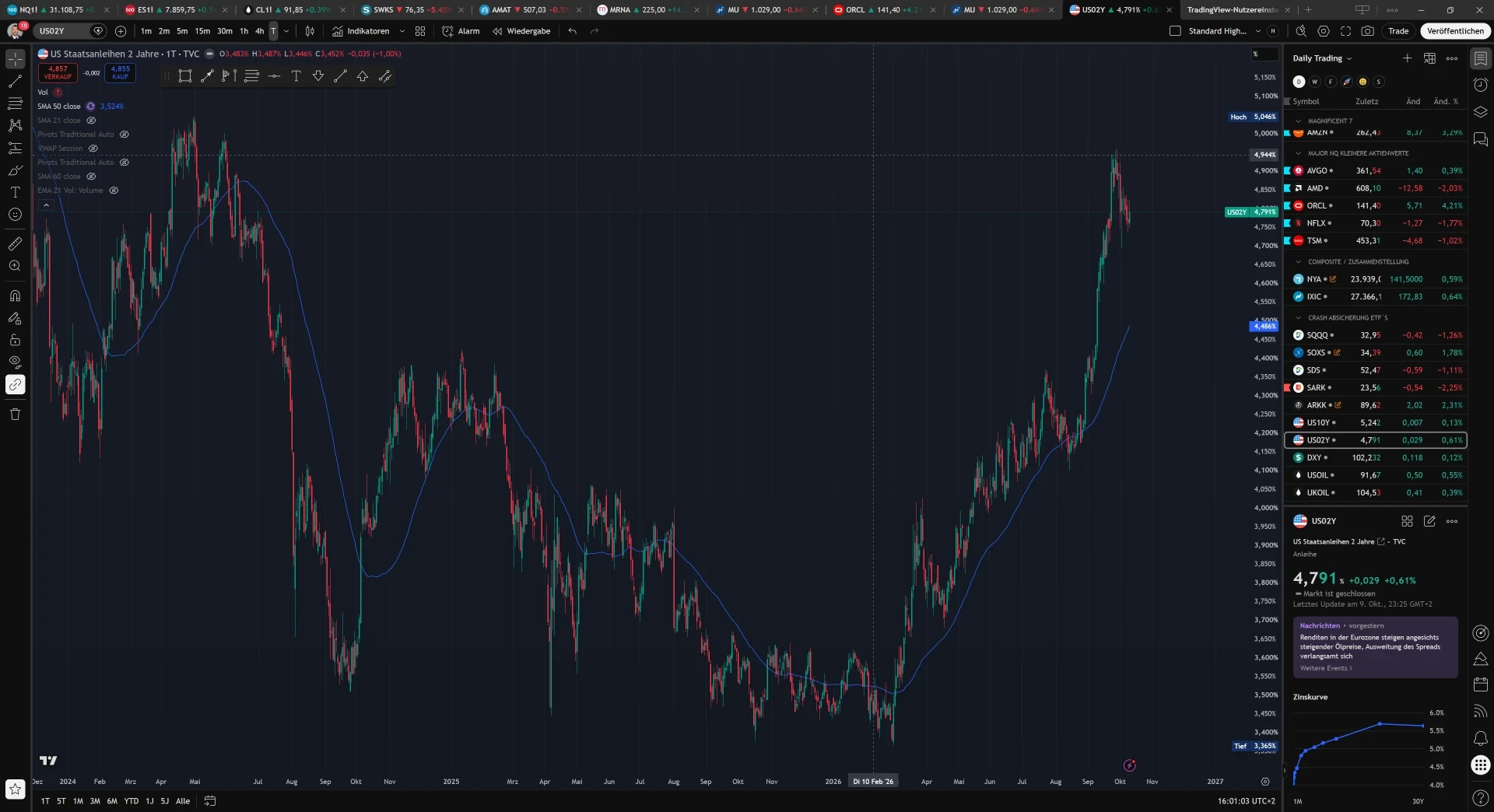Expand the Indikatoren favorites dropdown arrow
The image size is (1494, 812).
point(402,31)
